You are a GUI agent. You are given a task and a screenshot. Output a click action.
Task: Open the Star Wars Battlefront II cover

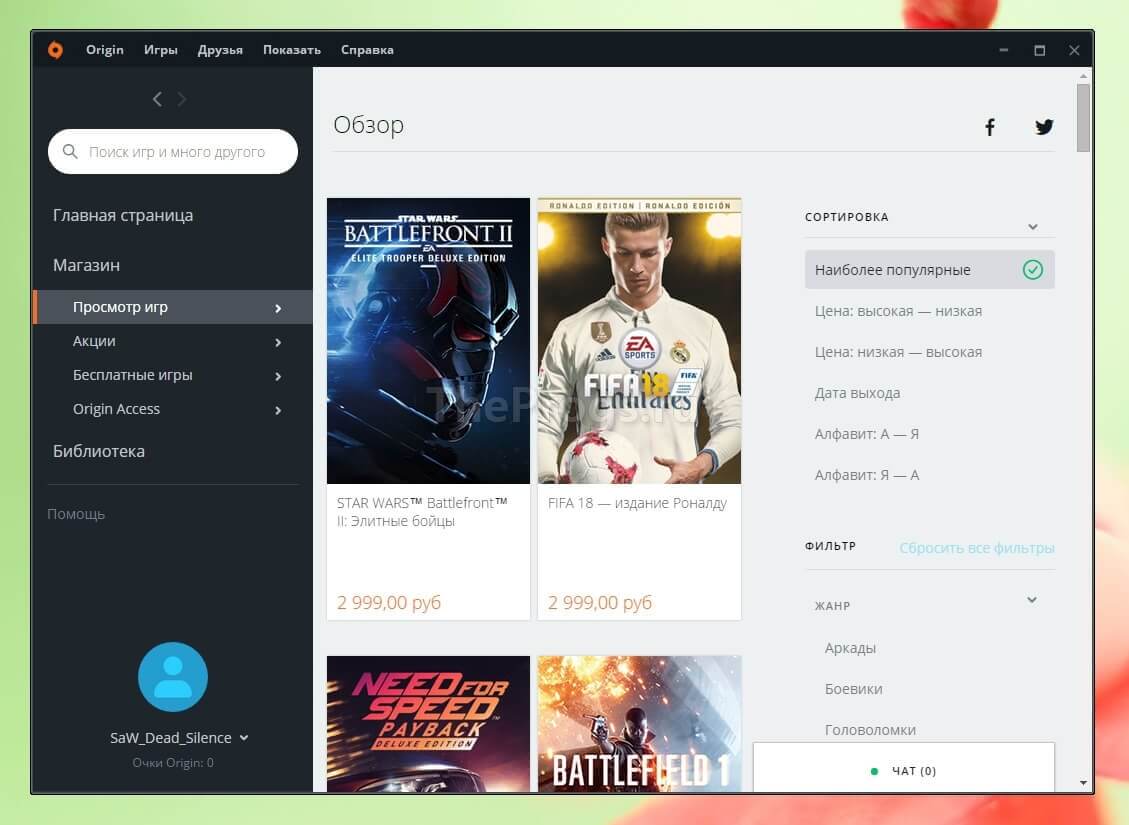pyautogui.click(x=428, y=341)
